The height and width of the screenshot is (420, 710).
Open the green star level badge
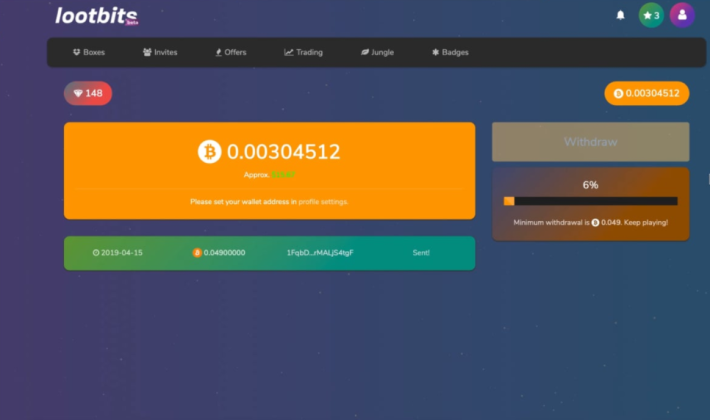click(x=651, y=15)
